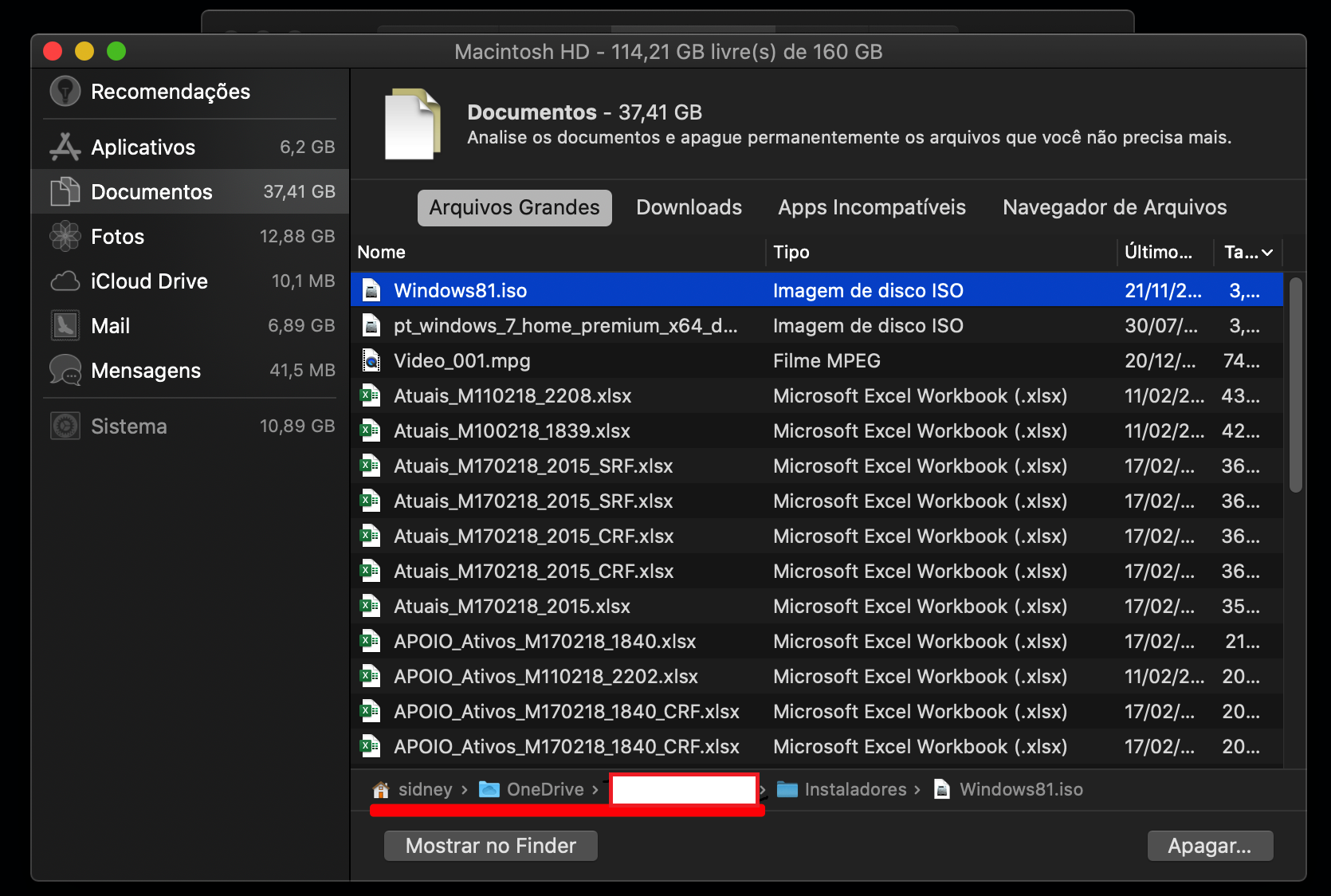Select the Aplicativos app store icon

coord(65,147)
